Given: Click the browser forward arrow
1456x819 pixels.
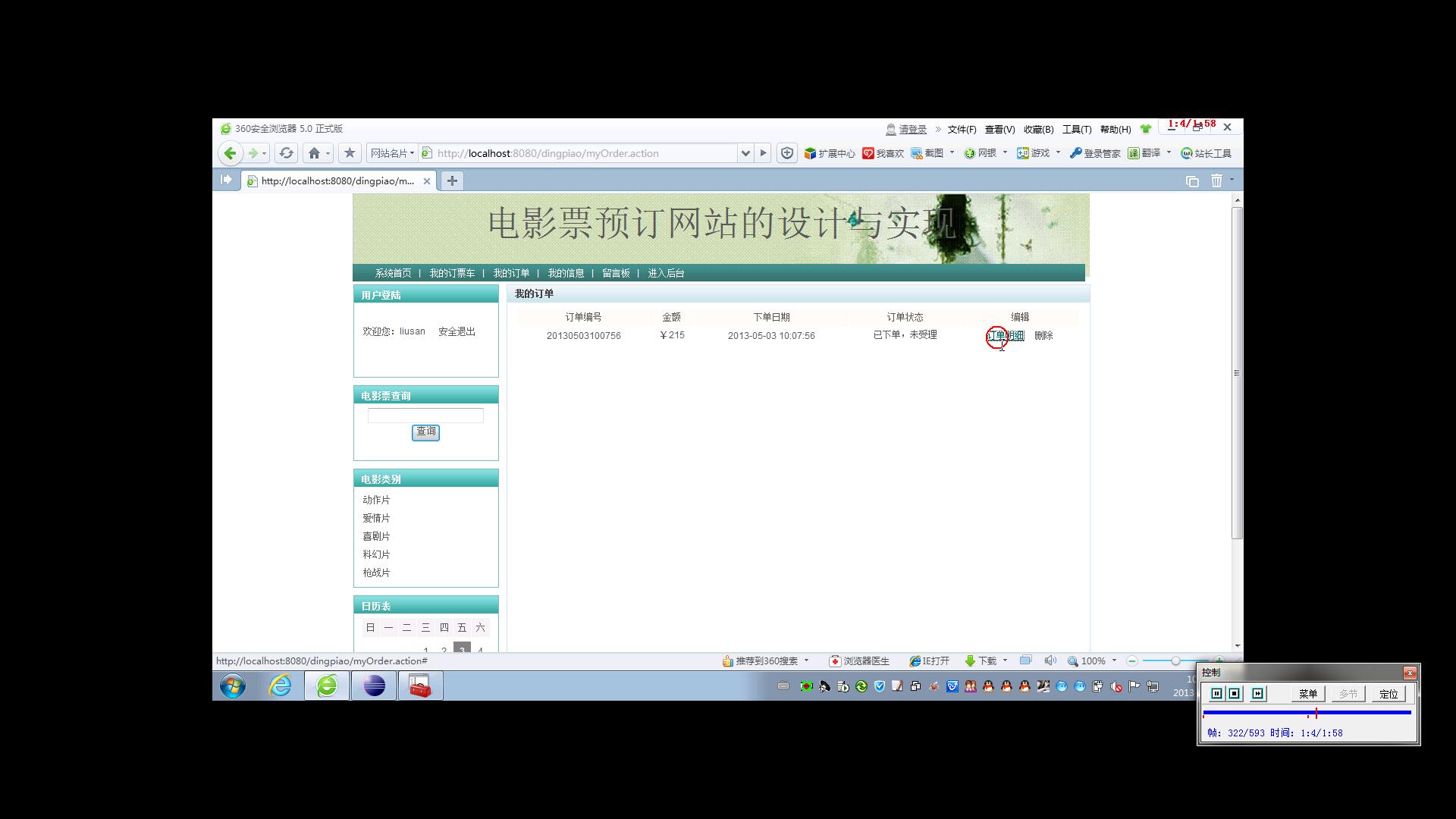Looking at the screenshot, I should click(x=253, y=153).
